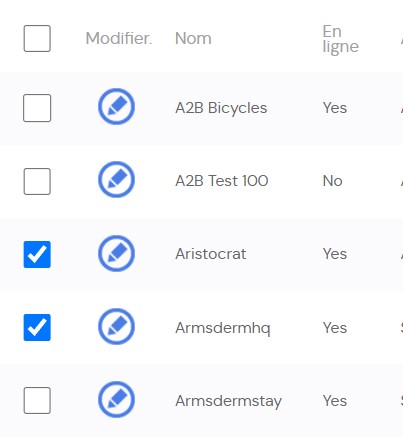403x437 pixels.
Task: Uncheck the Aristocrat checkbox
Action: [37, 254]
